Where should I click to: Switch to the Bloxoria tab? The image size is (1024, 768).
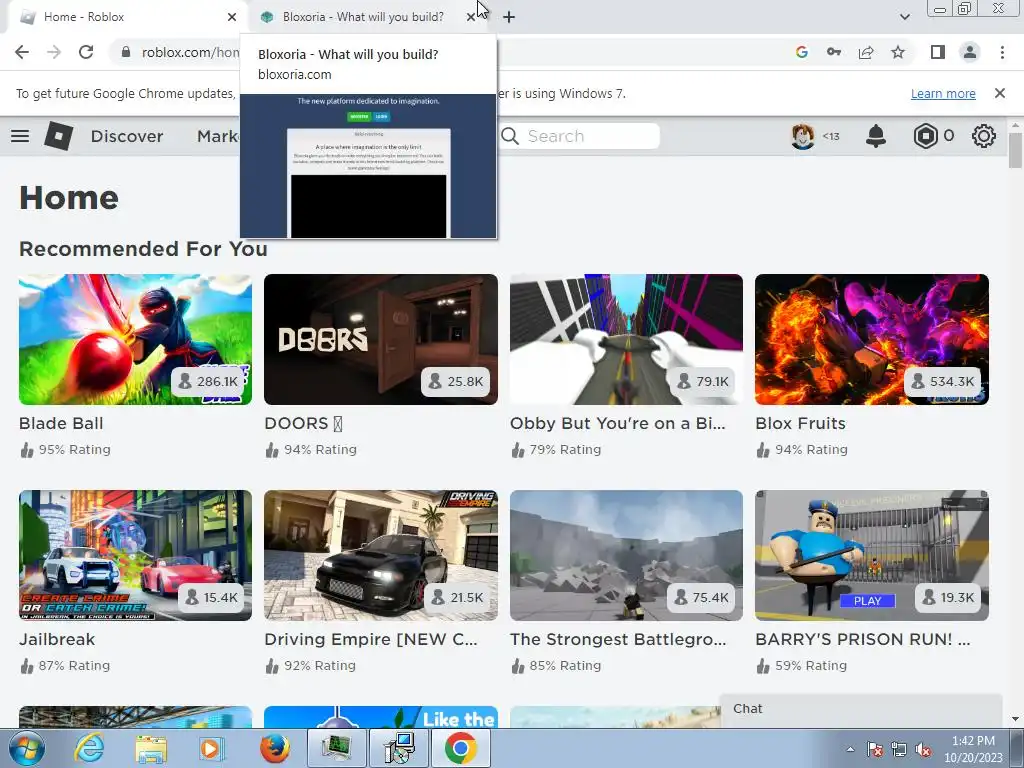[362, 17]
